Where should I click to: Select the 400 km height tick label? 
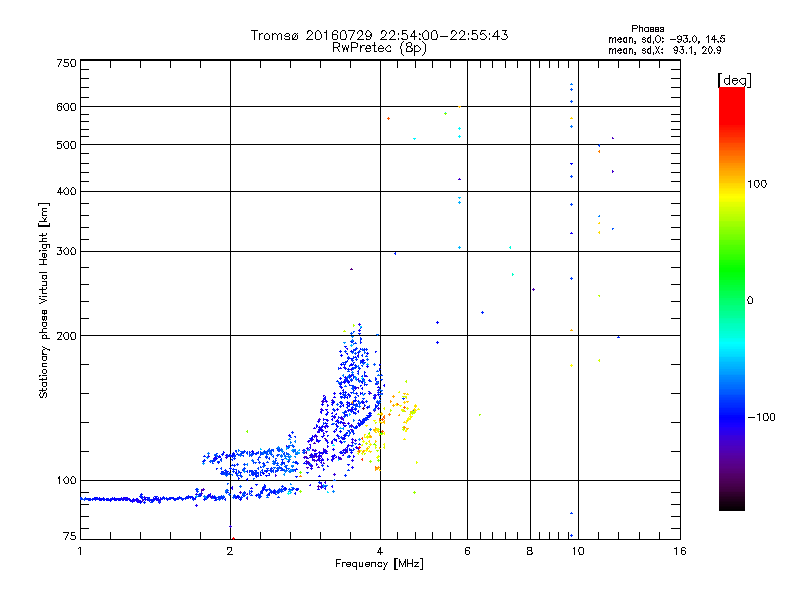pos(66,191)
